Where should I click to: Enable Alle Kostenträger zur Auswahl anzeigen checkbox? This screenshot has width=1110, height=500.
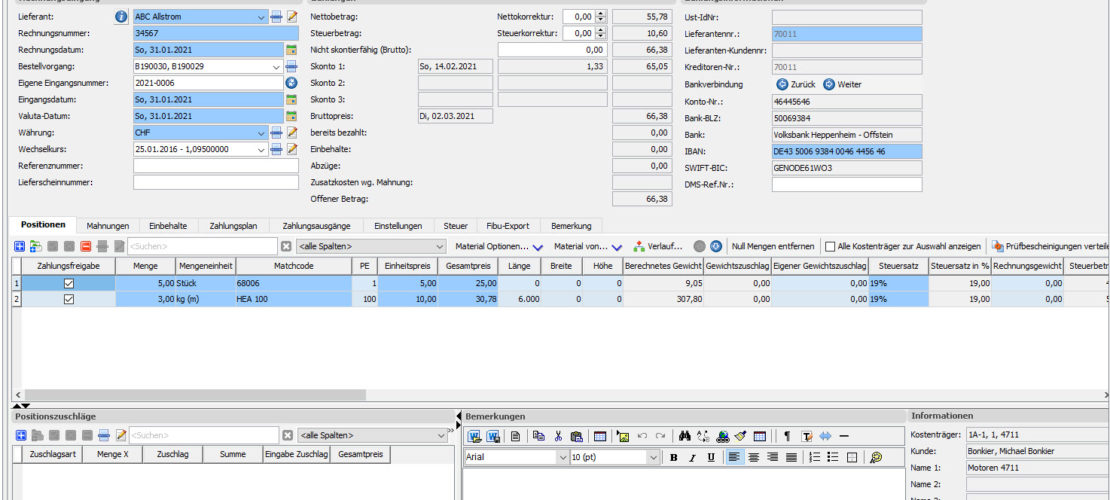(830, 246)
